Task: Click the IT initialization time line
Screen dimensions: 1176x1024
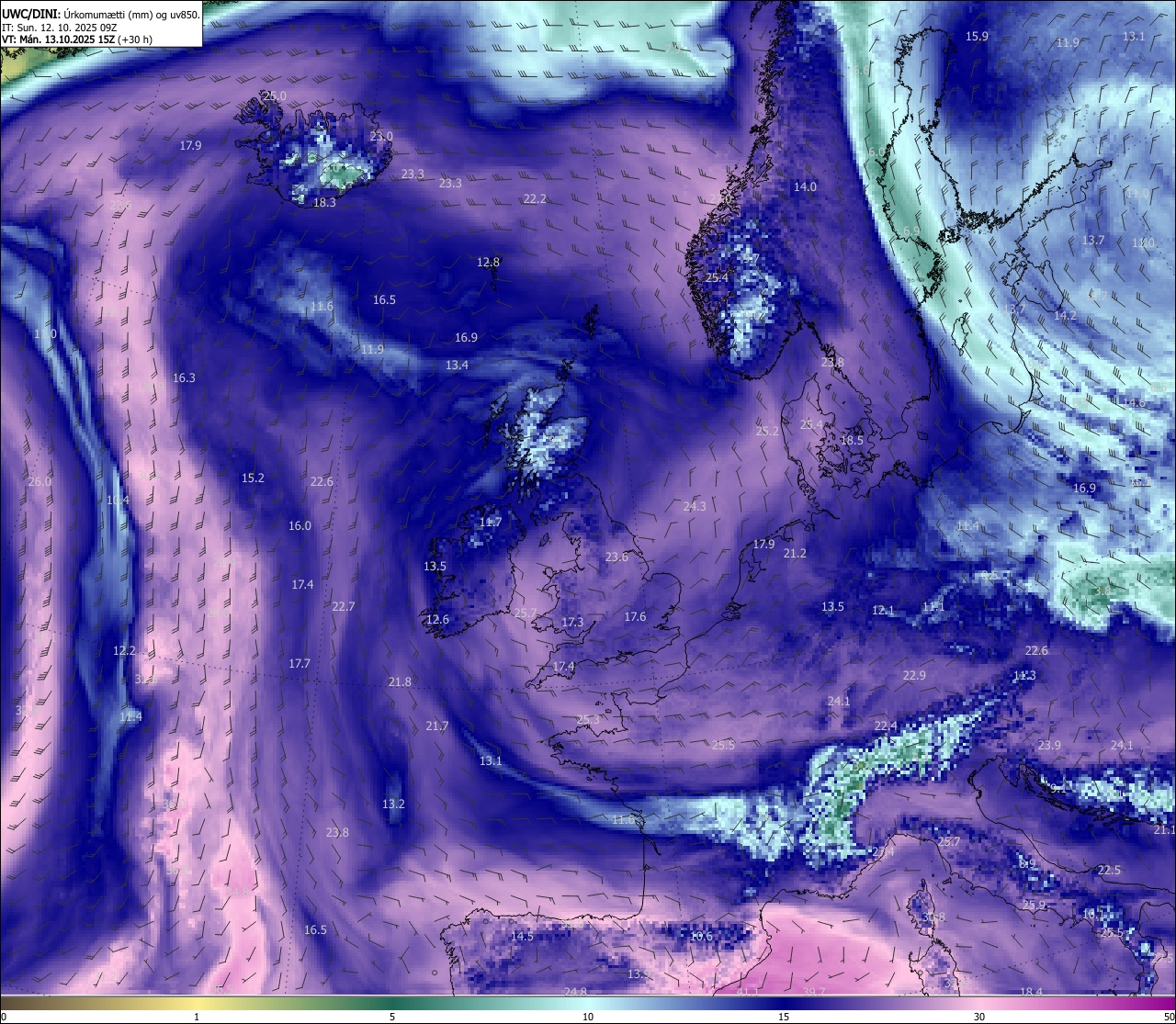Action: point(60,28)
